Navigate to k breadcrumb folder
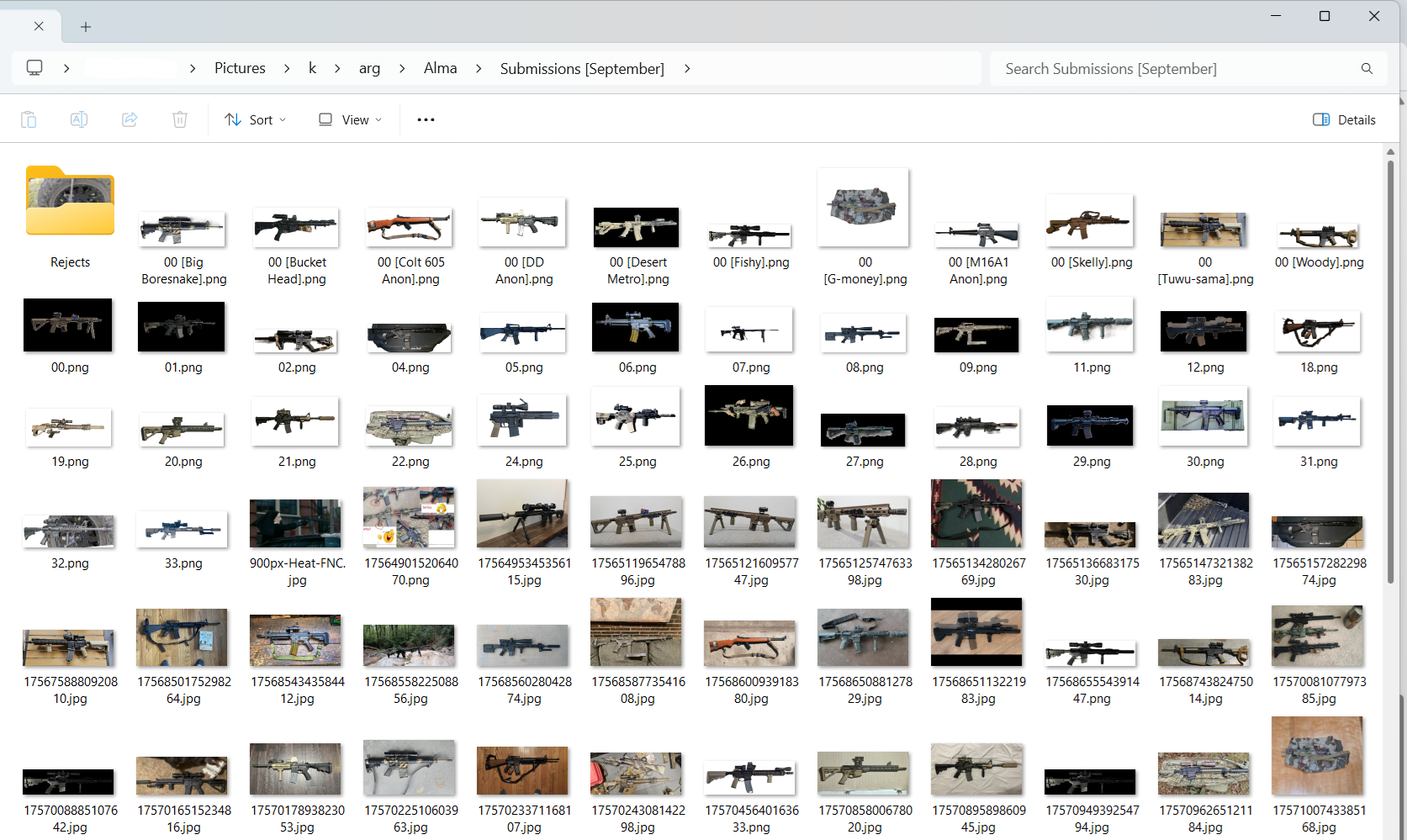This screenshot has width=1407, height=840. (312, 68)
